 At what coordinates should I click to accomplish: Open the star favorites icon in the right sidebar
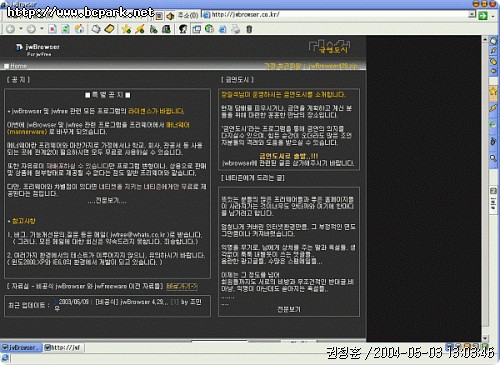point(493,91)
